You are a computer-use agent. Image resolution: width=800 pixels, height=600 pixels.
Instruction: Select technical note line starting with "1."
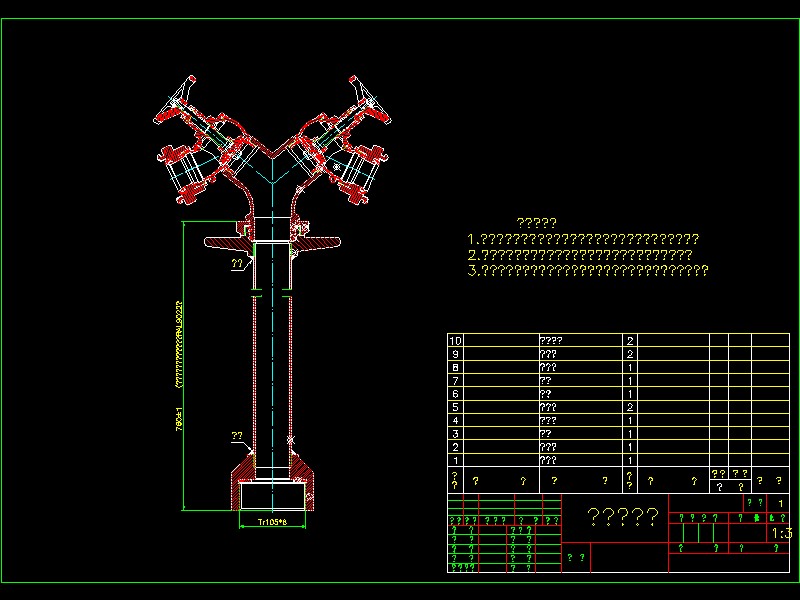tap(583, 239)
